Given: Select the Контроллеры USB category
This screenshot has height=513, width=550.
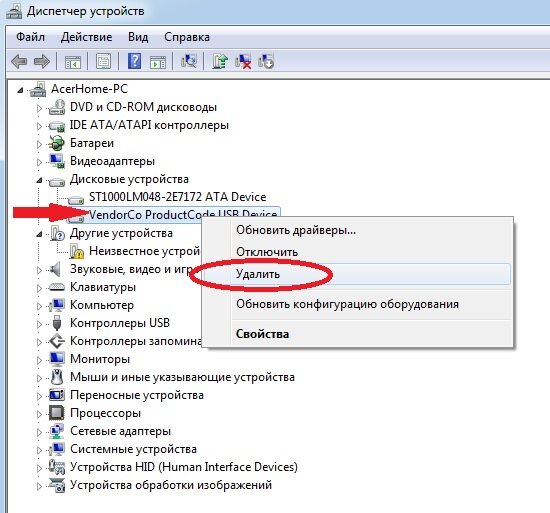Looking at the screenshot, I should 120,323.
